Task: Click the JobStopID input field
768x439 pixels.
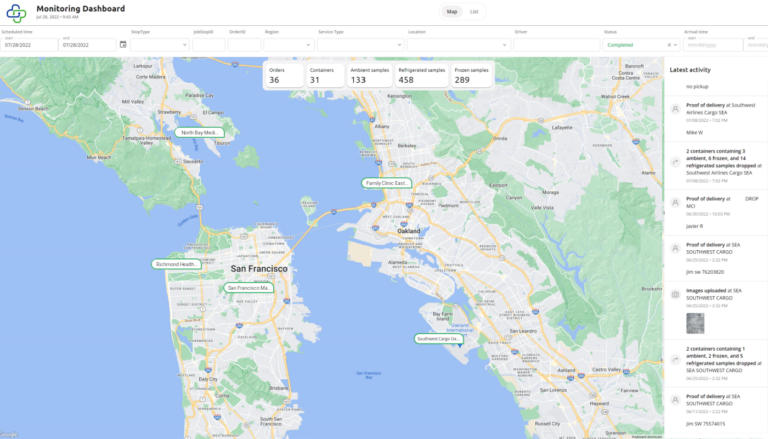Action: coord(208,45)
